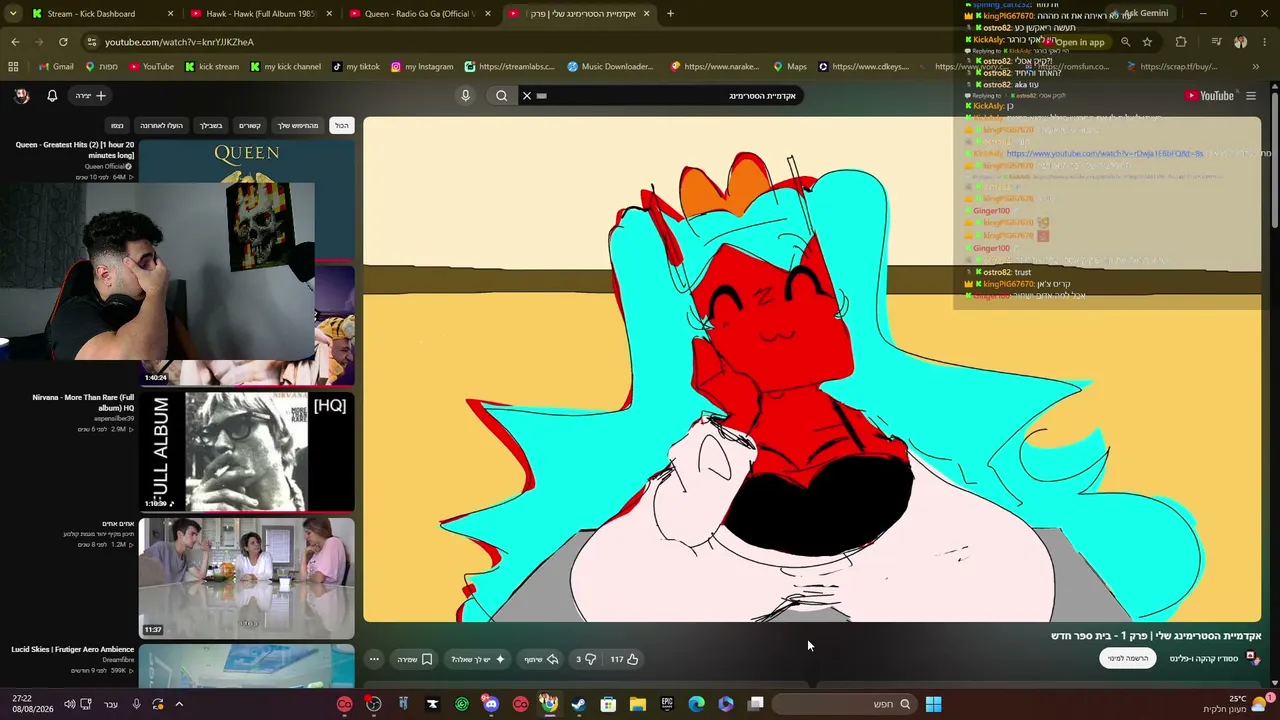Screen dimensions: 1280x720
Task: Like the video with 117 likes
Action: point(624,659)
